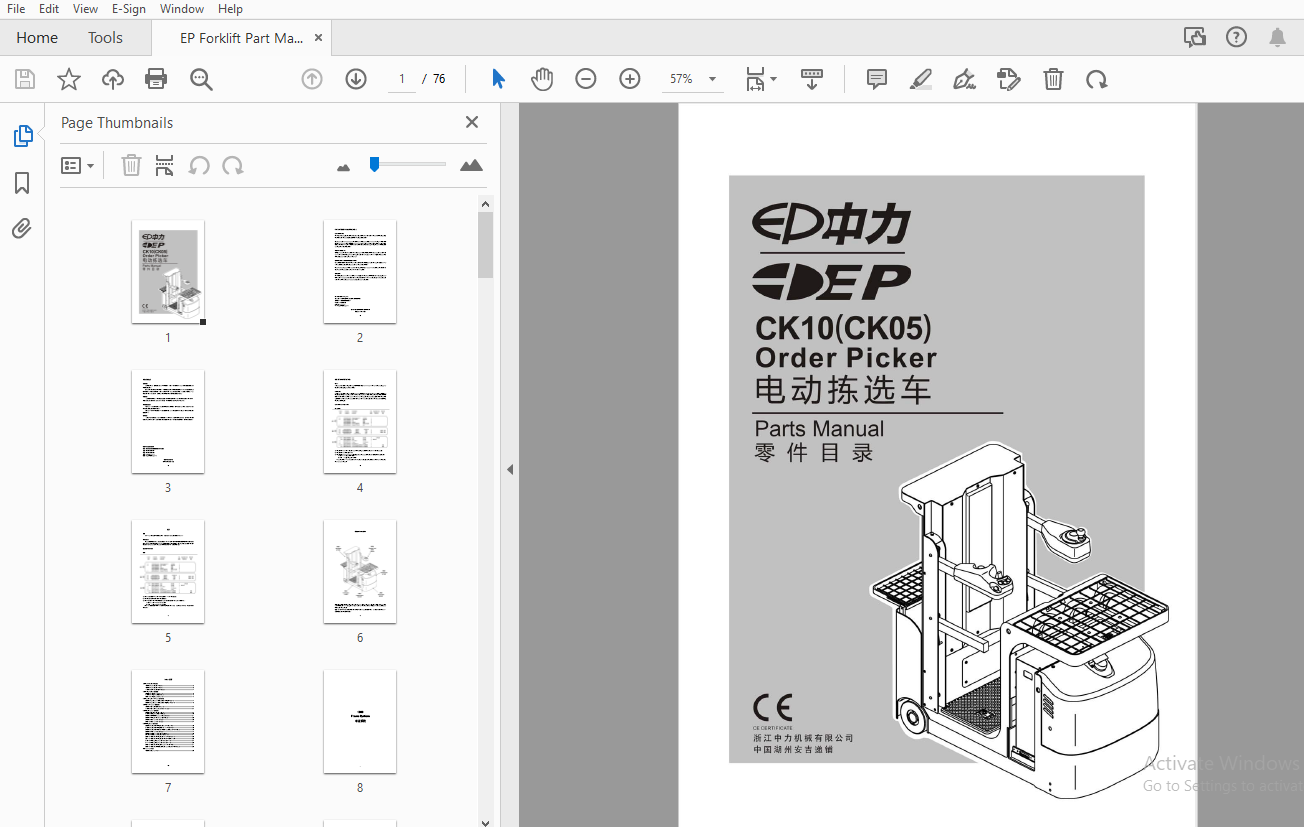
Task: Open the Help menu
Action: pyautogui.click(x=230, y=9)
